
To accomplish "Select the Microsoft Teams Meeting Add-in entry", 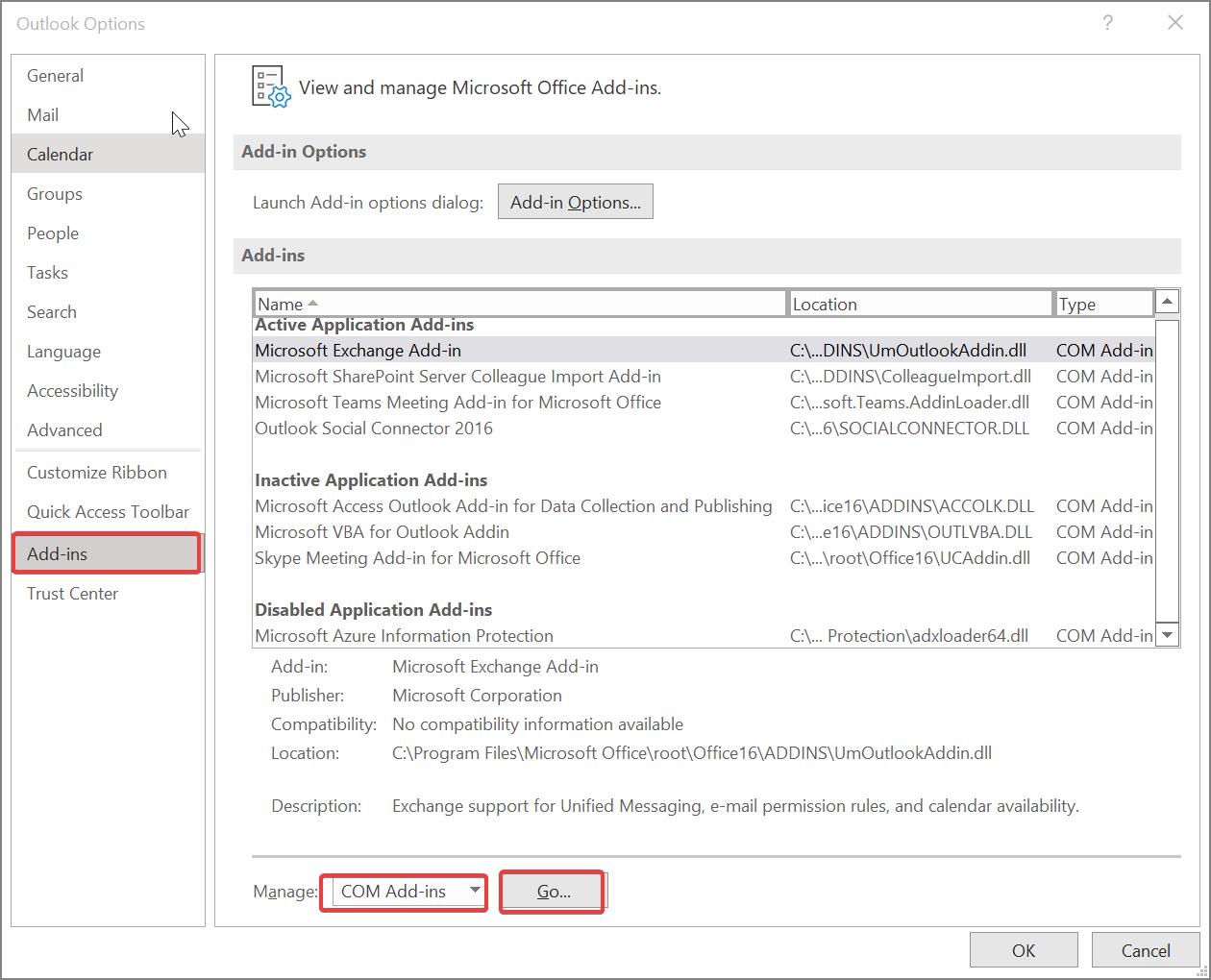I will tap(457, 403).
